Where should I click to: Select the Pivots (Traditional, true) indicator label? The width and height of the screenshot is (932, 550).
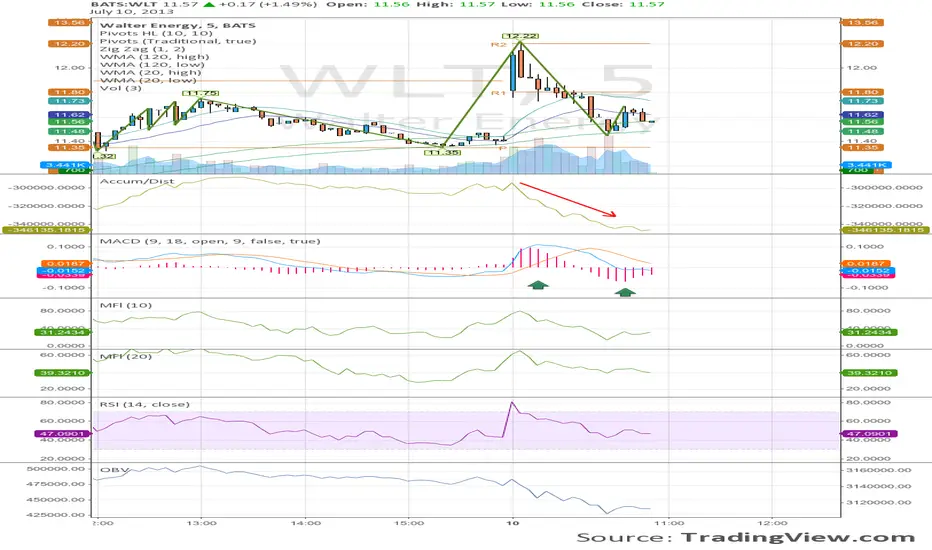(x=178, y=41)
